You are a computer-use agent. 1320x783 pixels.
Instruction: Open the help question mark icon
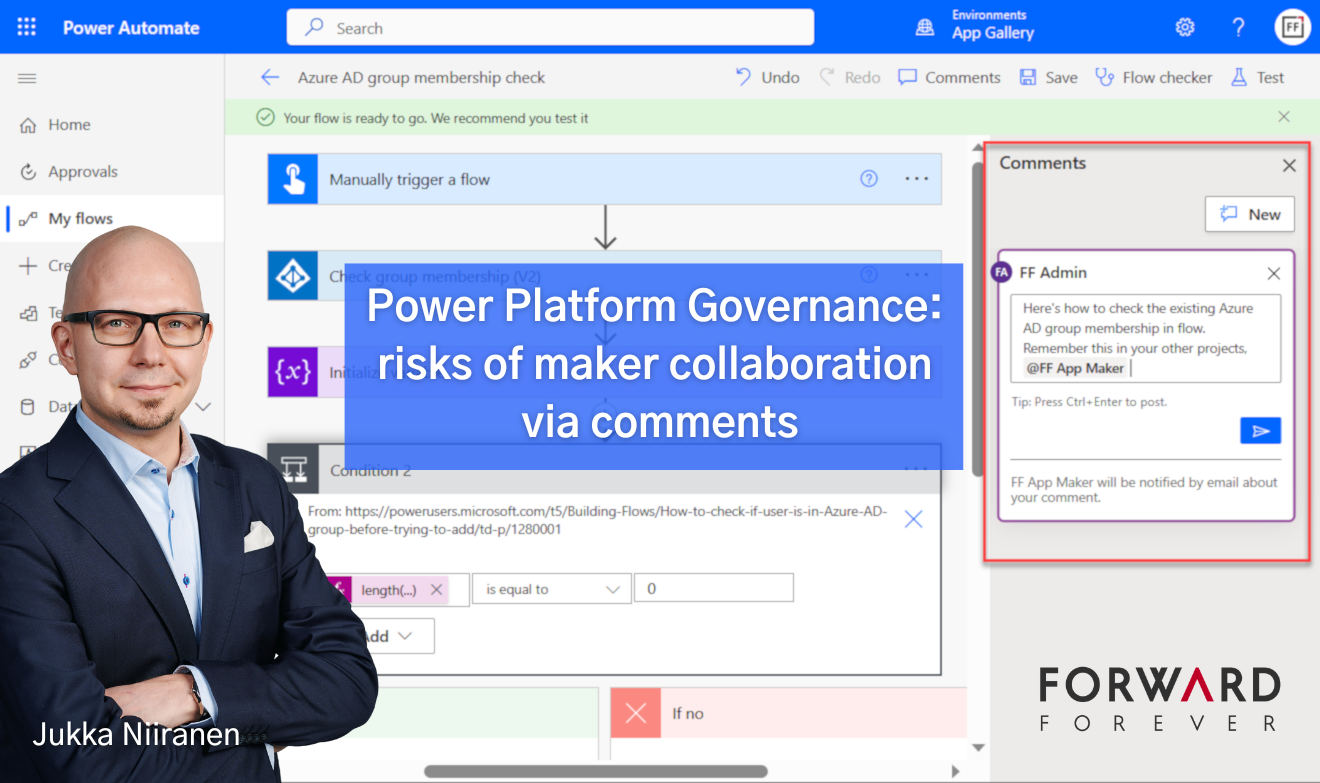[1238, 27]
